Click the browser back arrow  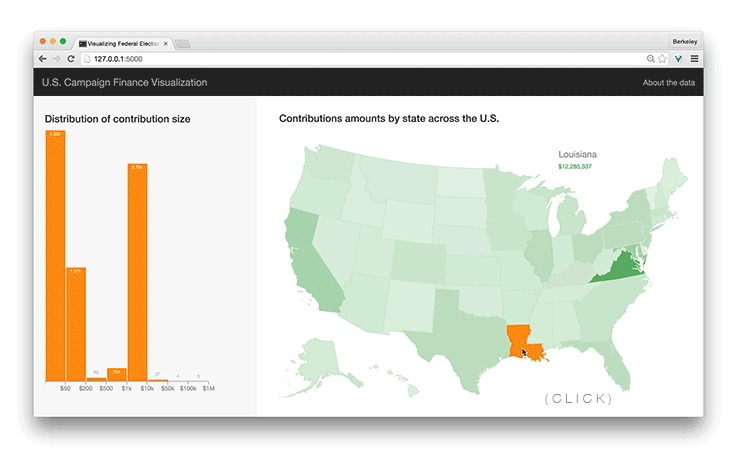click(x=43, y=59)
